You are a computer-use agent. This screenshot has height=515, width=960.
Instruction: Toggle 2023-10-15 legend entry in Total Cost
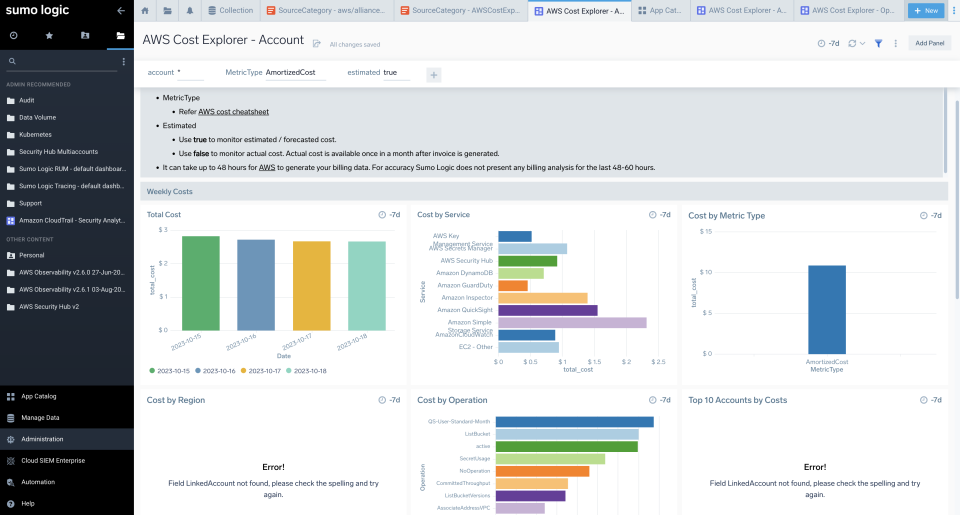170,371
